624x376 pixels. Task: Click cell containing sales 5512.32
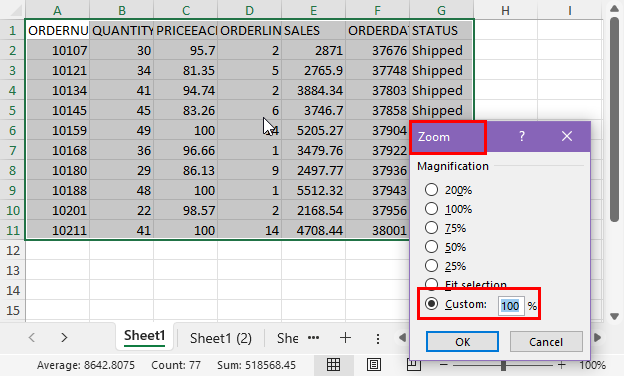click(314, 190)
